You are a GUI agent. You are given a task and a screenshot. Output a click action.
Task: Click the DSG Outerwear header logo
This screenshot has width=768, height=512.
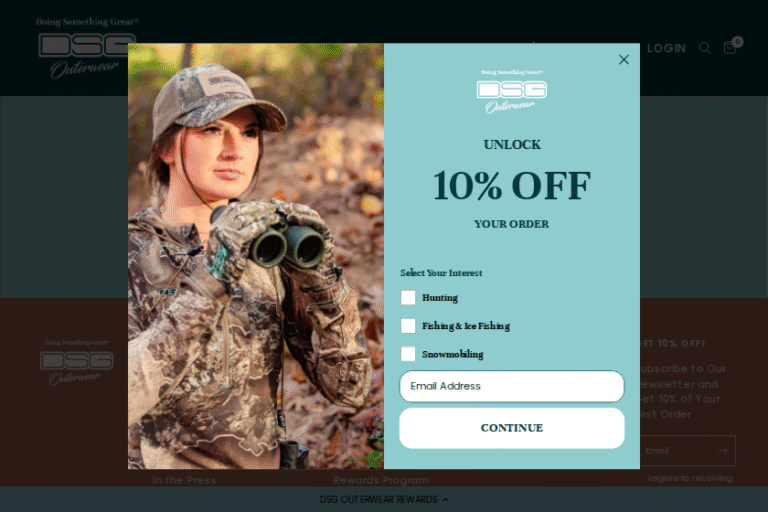[x=87, y=48]
